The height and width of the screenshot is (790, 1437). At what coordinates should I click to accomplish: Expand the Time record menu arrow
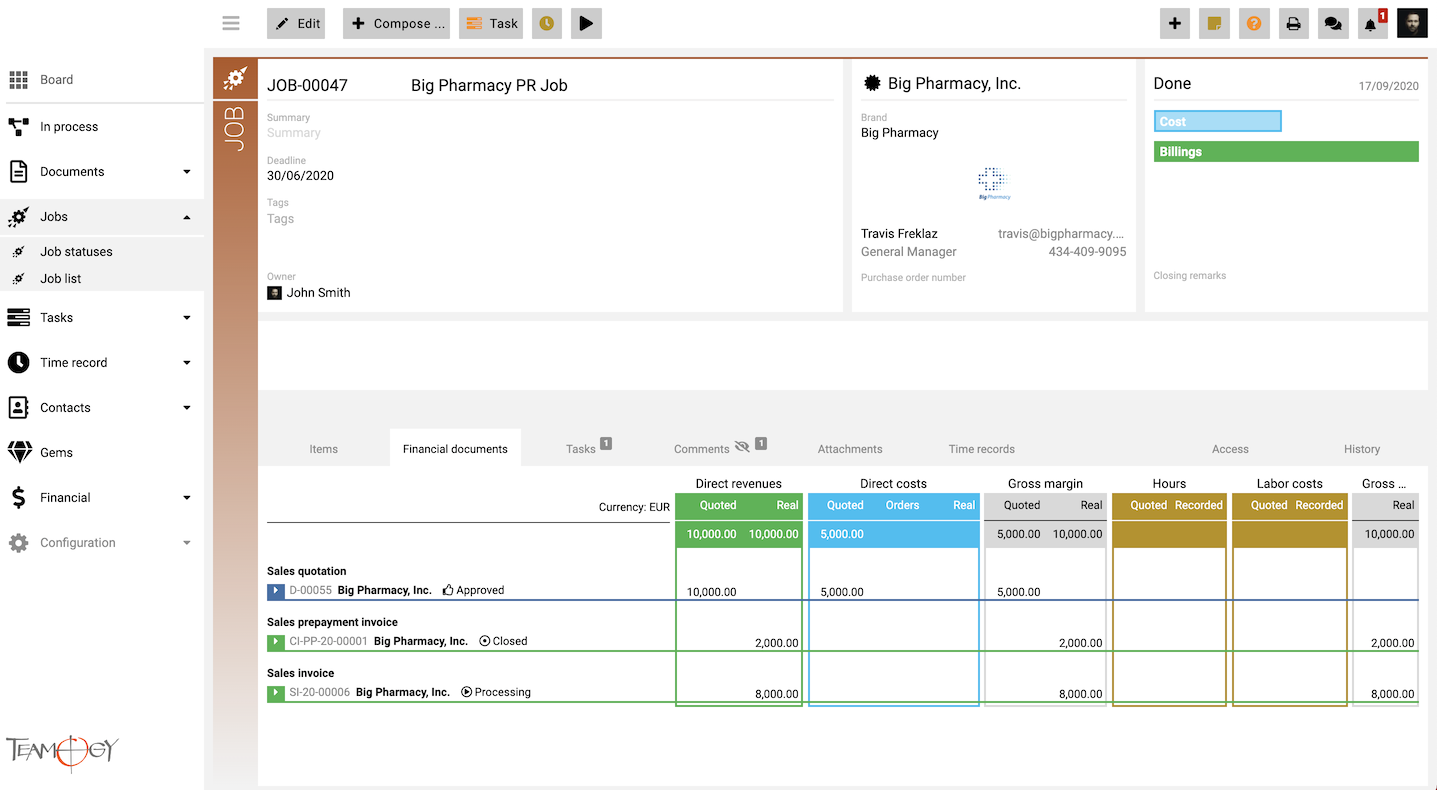(x=187, y=363)
